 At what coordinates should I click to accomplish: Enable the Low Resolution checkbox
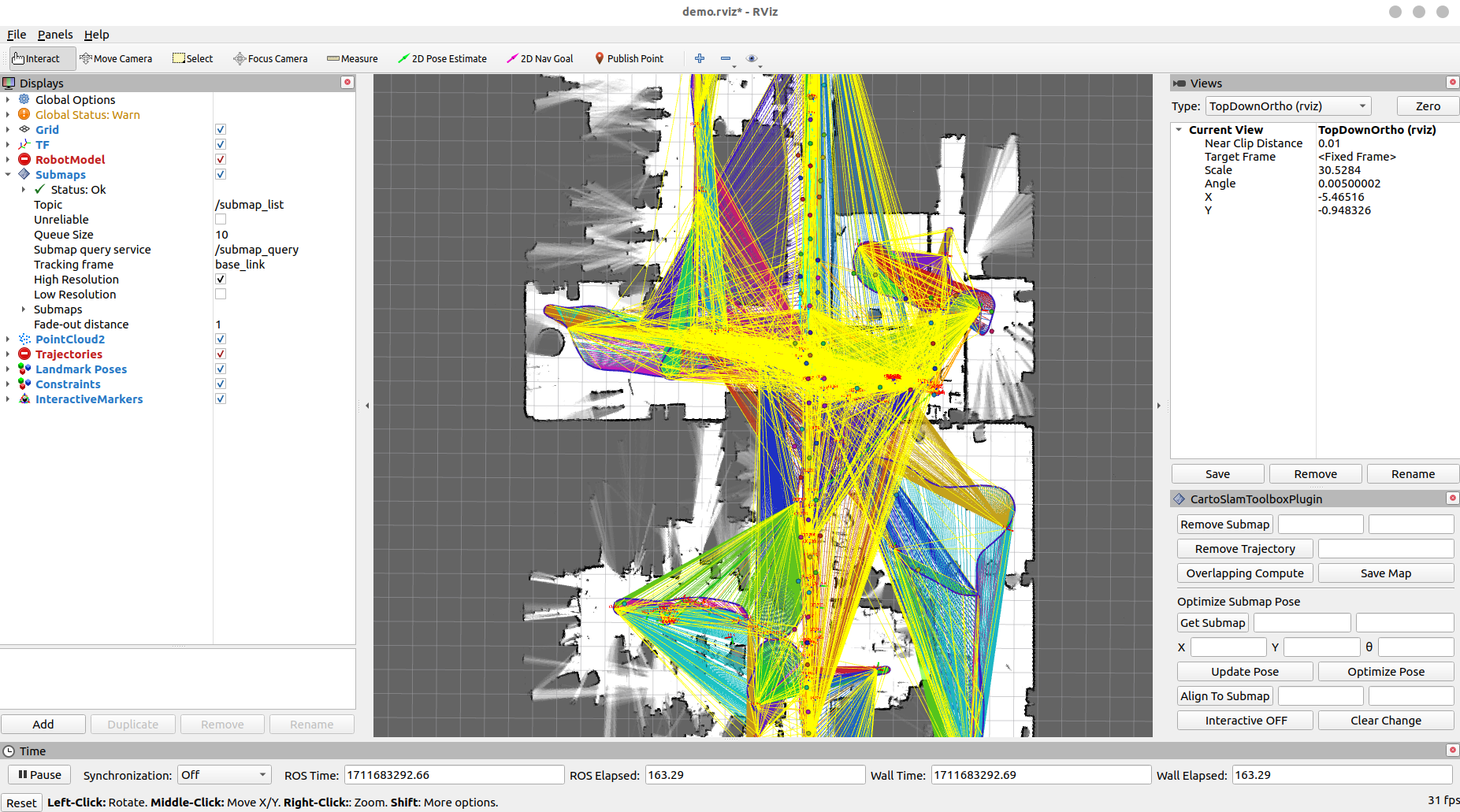click(x=221, y=294)
